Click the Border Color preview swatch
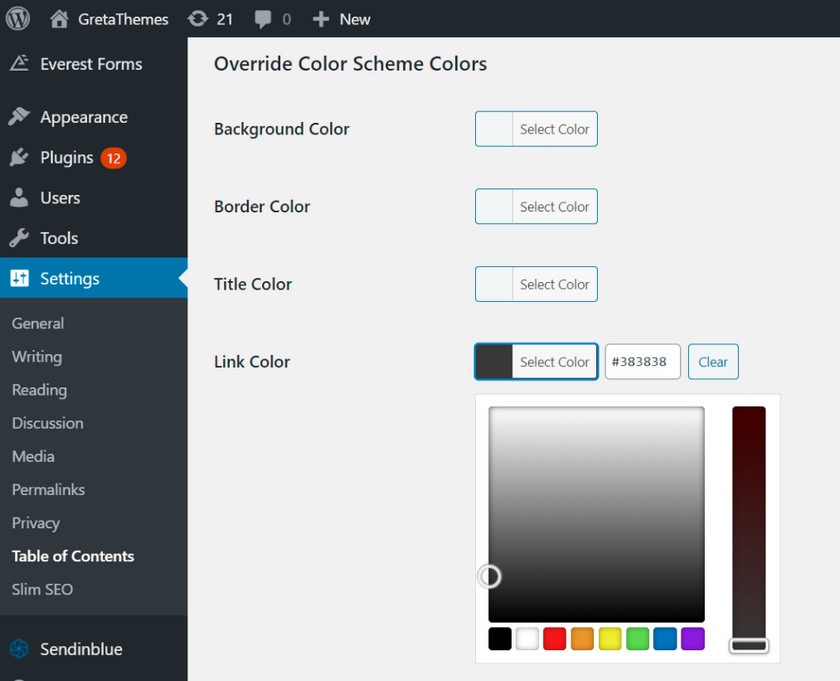This screenshot has height=681, width=840. (x=494, y=206)
